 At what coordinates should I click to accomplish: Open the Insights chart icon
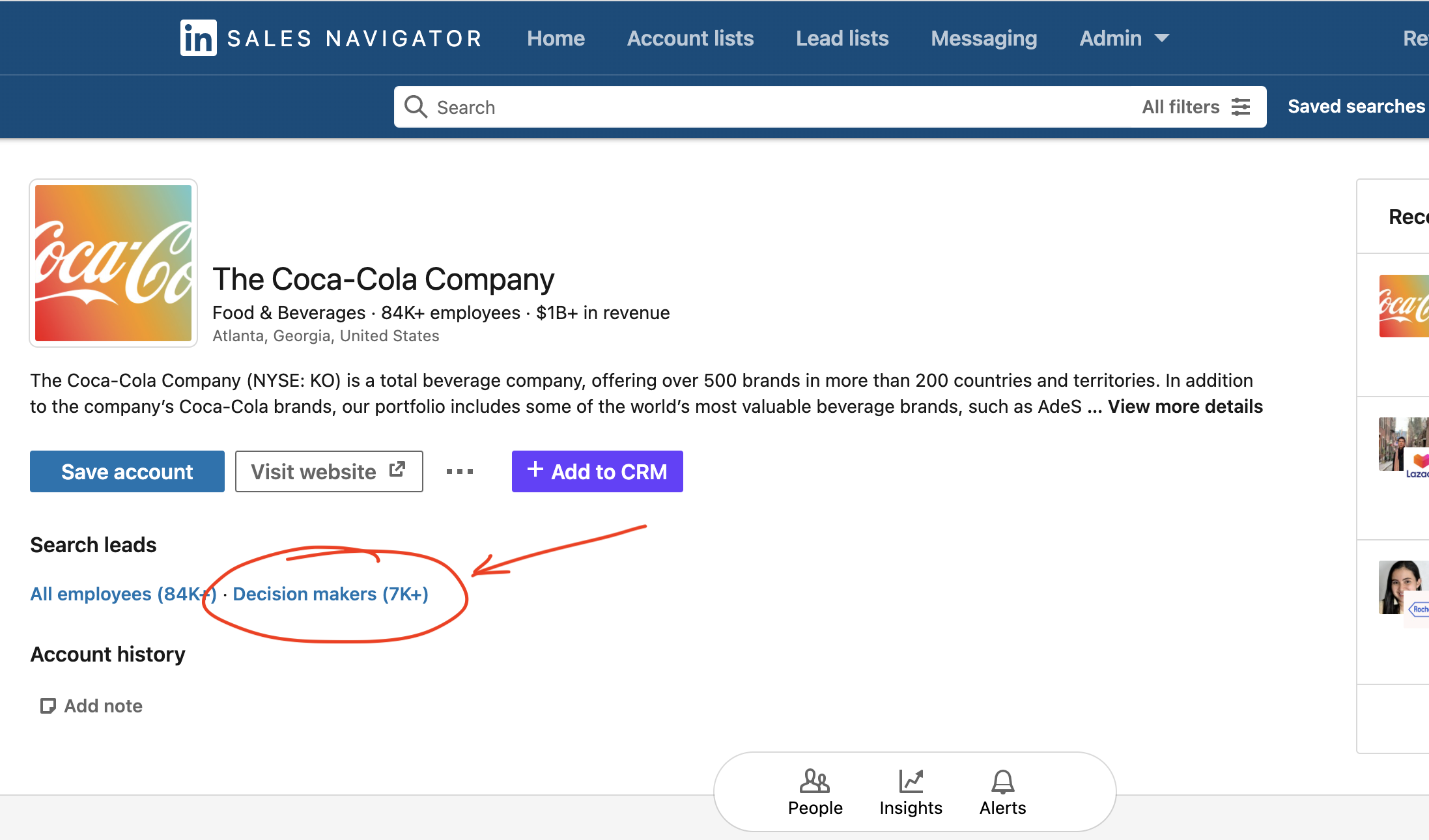point(911,781)
